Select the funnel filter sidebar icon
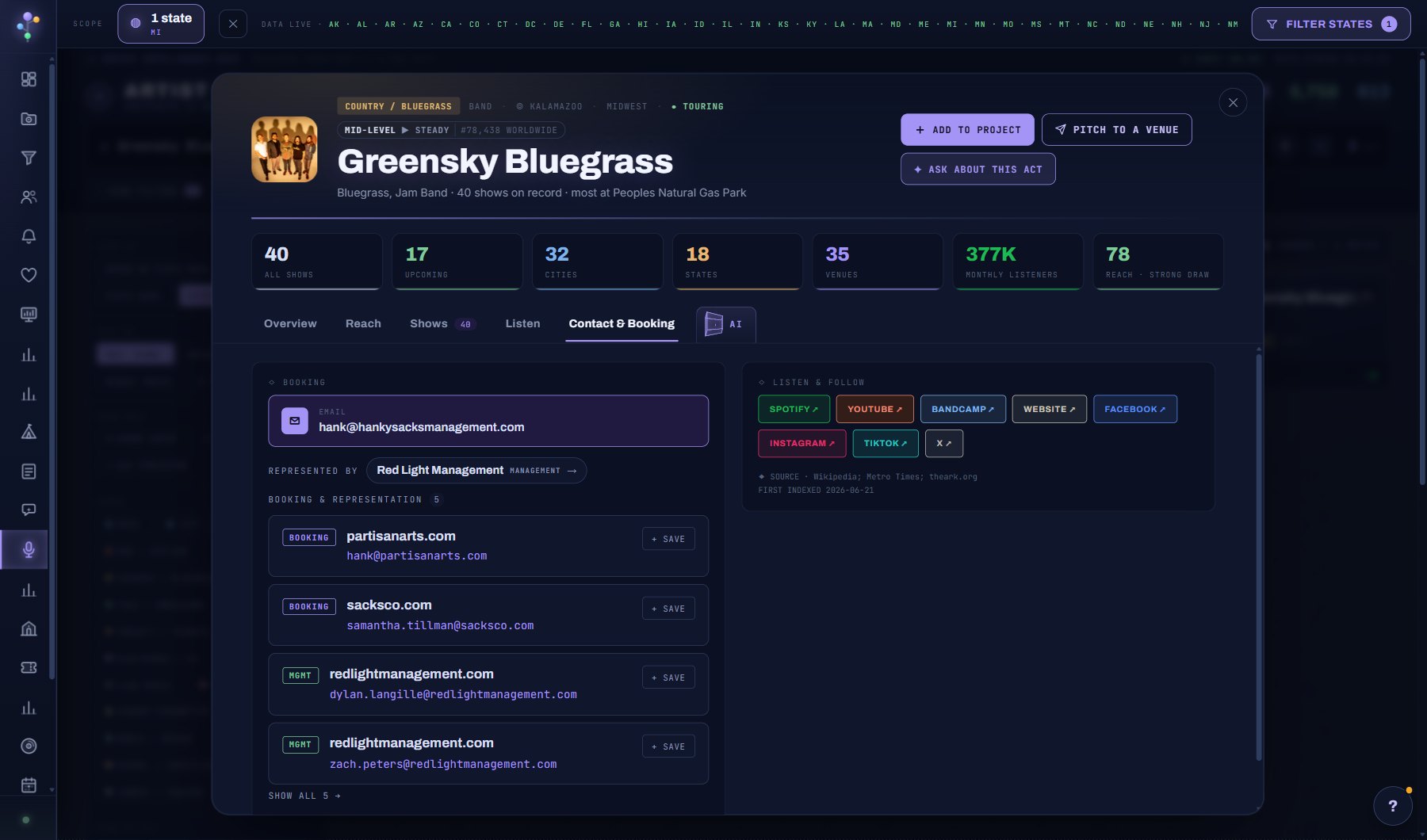 pos(29,158)
